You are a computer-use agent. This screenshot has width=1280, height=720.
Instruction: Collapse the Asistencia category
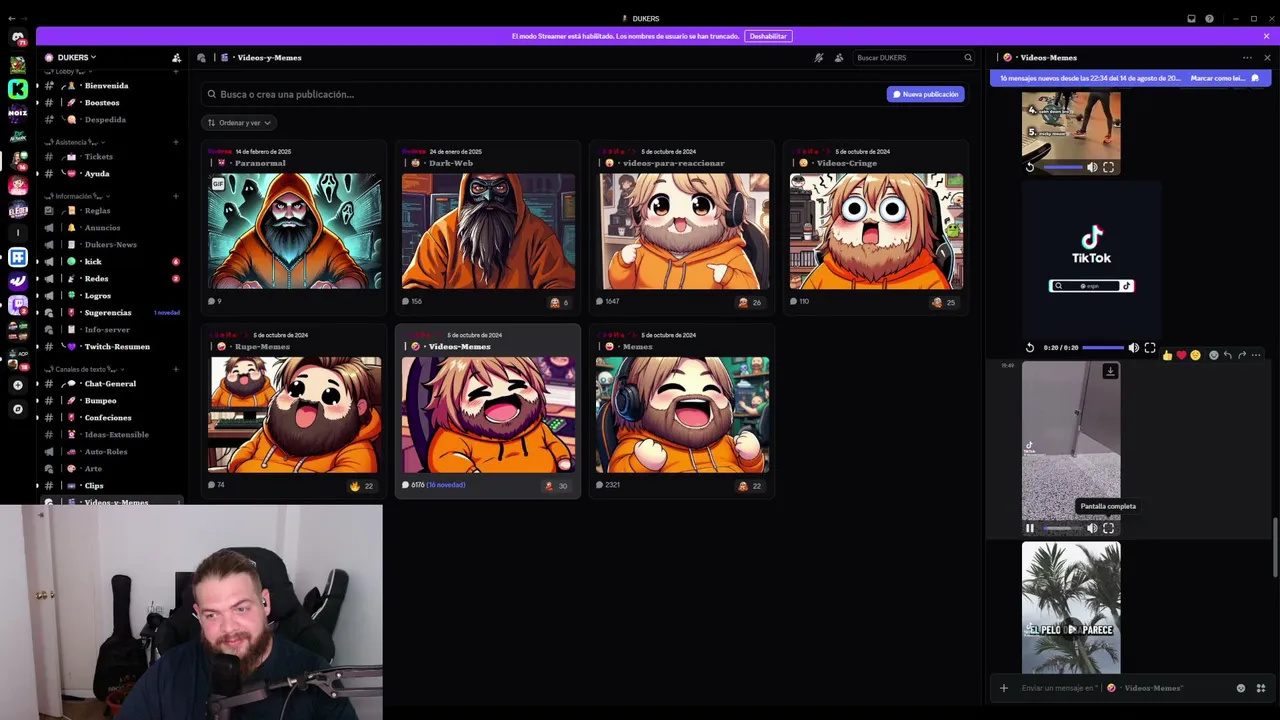74,142
